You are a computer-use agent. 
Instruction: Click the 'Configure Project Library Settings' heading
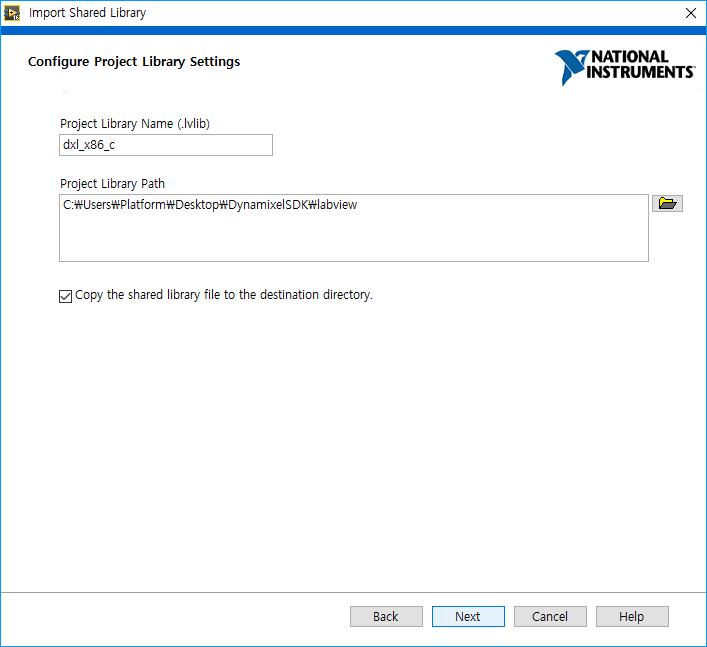pos(134,62)
